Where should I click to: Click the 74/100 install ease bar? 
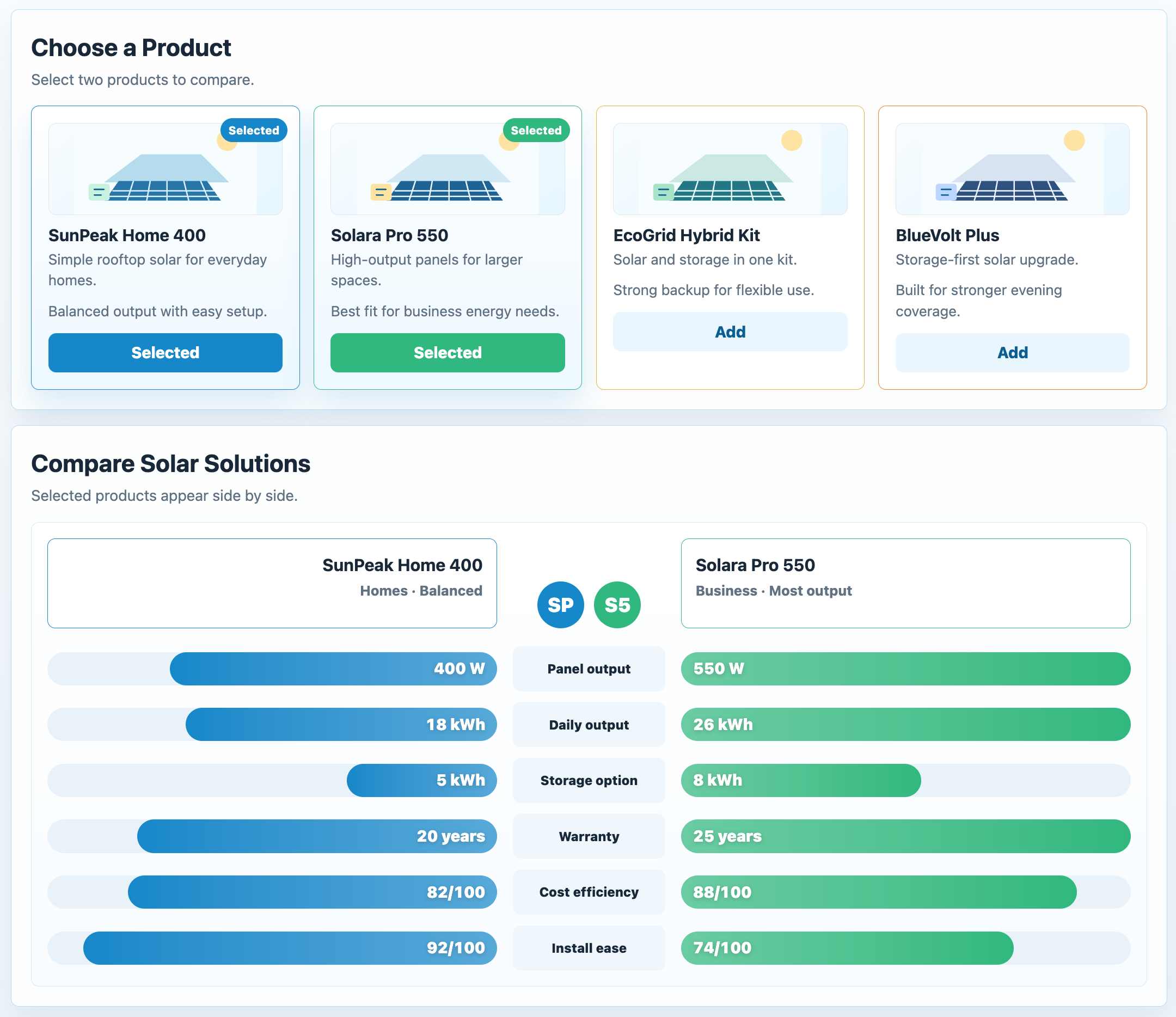(x=847, y=948)
